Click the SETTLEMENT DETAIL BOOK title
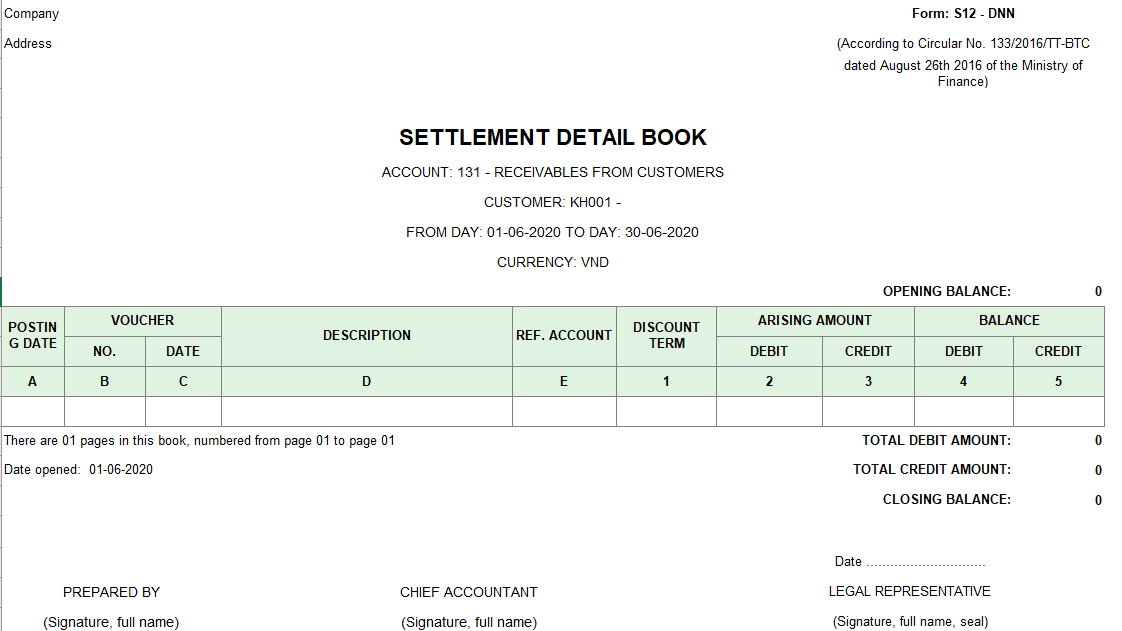This screenshot has width=1122, height=631. click(x=552, y=138)
